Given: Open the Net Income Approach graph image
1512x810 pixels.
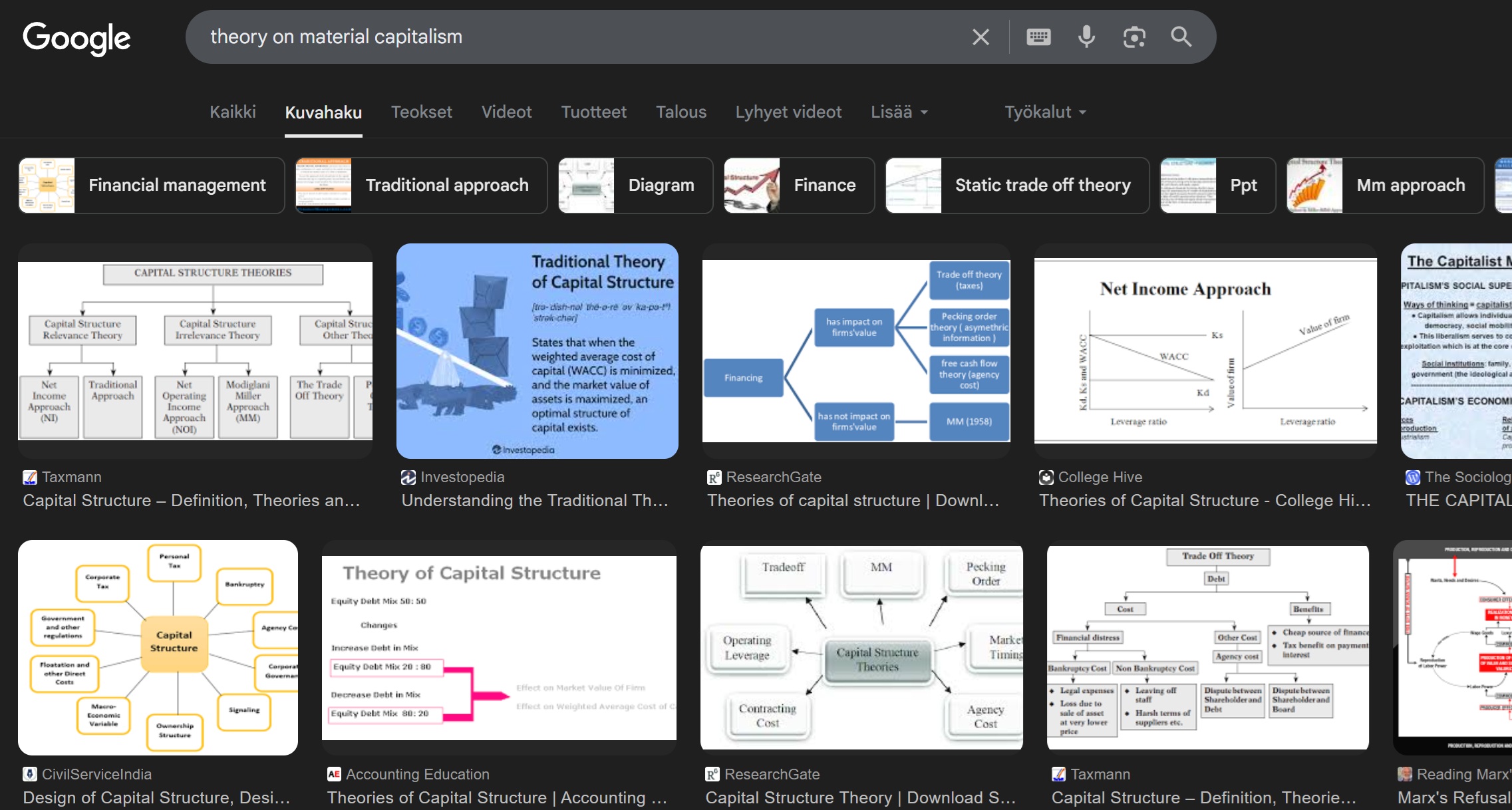Looking at the screenshot, I should (1205, 351).
